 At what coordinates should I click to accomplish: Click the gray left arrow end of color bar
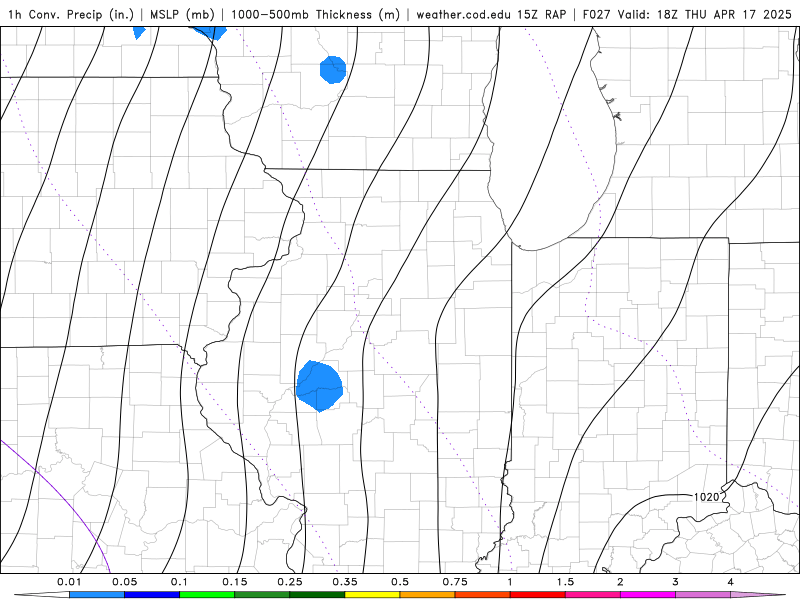click(42, 595)
